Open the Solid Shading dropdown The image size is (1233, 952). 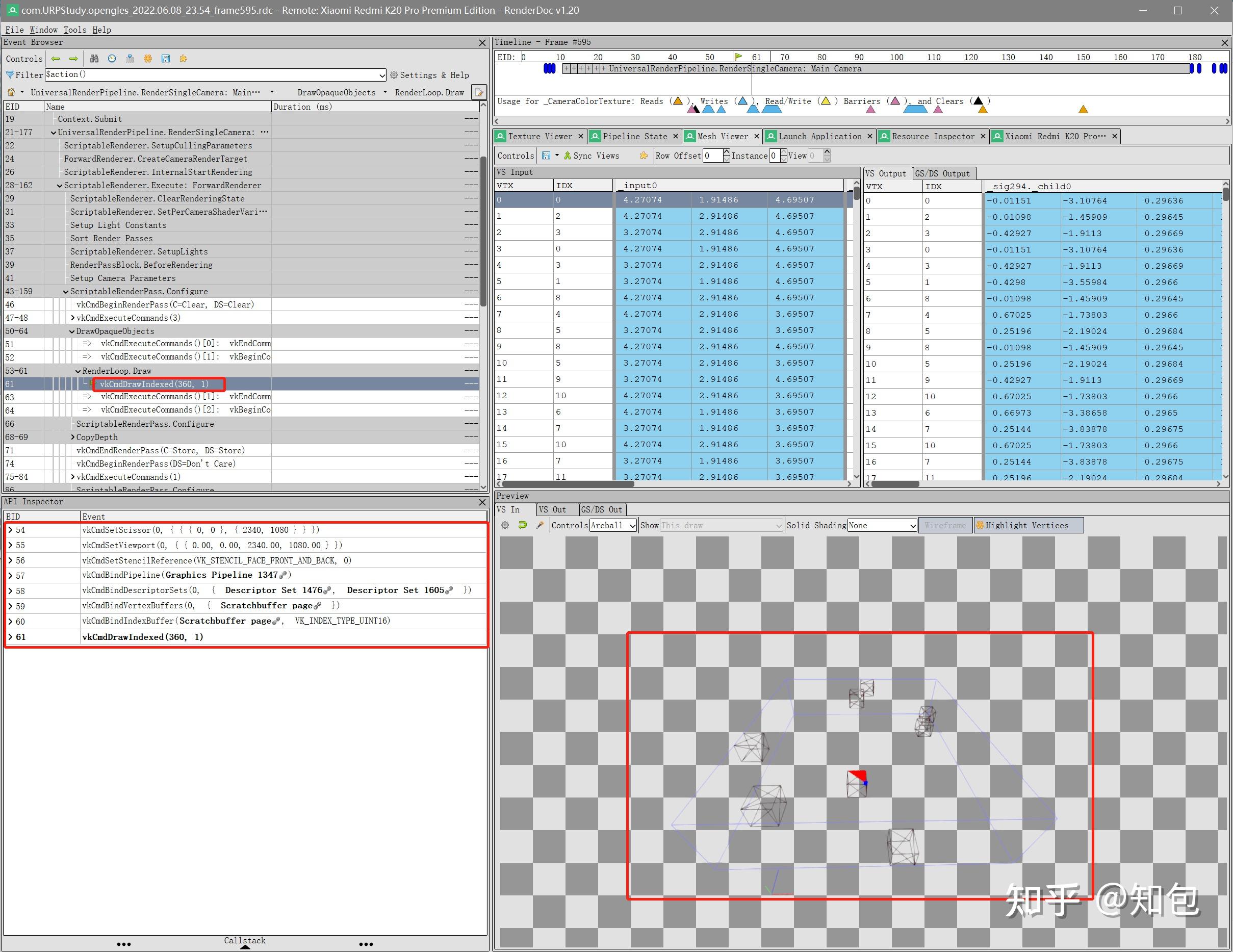pyautogui.click(x=882, y=525)
